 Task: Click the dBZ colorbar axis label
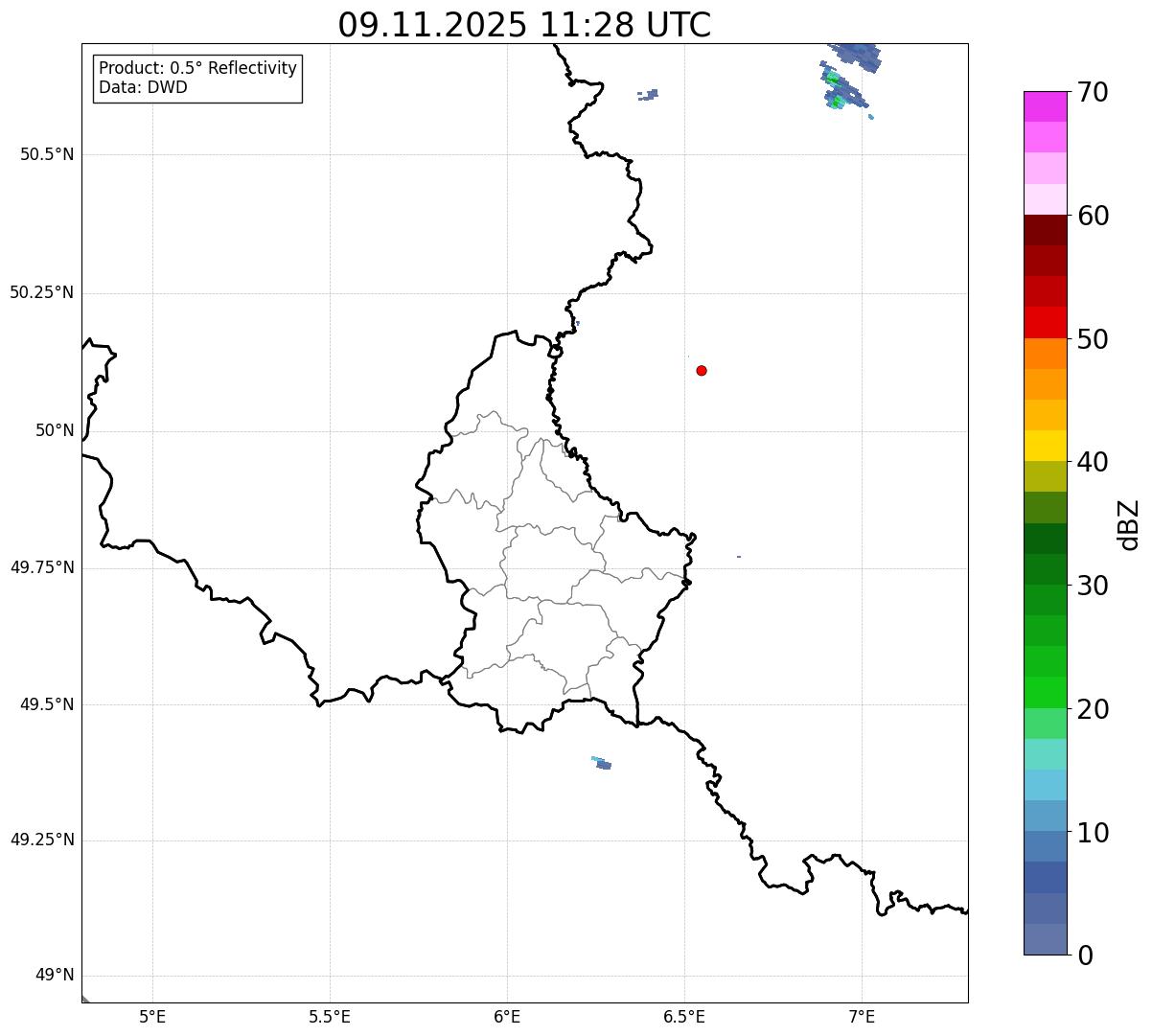coord(1129,523)
